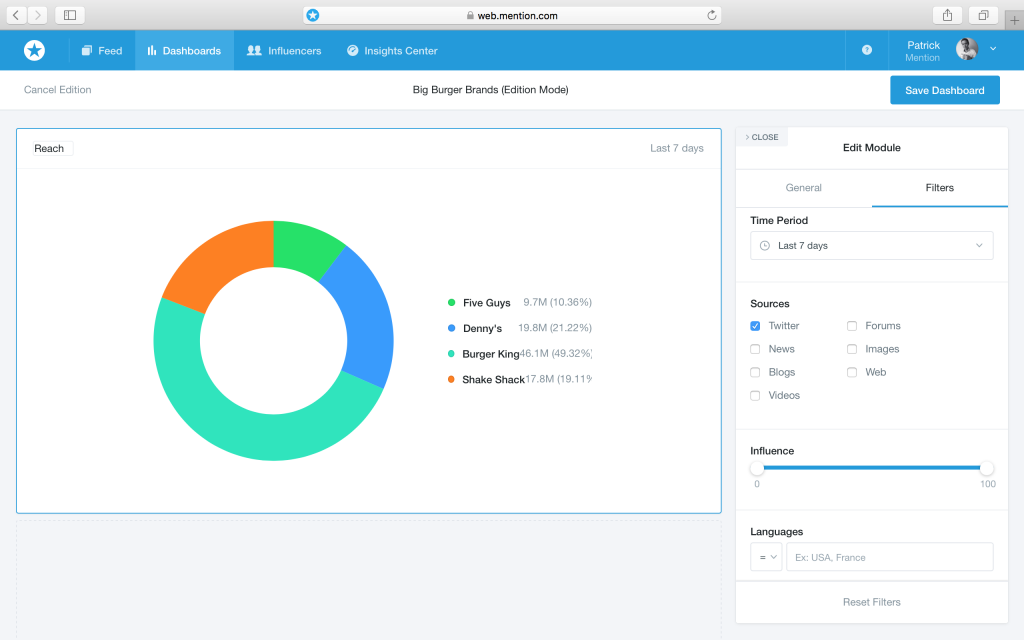
Task: Open the Feed section
Action: [101, 50]
